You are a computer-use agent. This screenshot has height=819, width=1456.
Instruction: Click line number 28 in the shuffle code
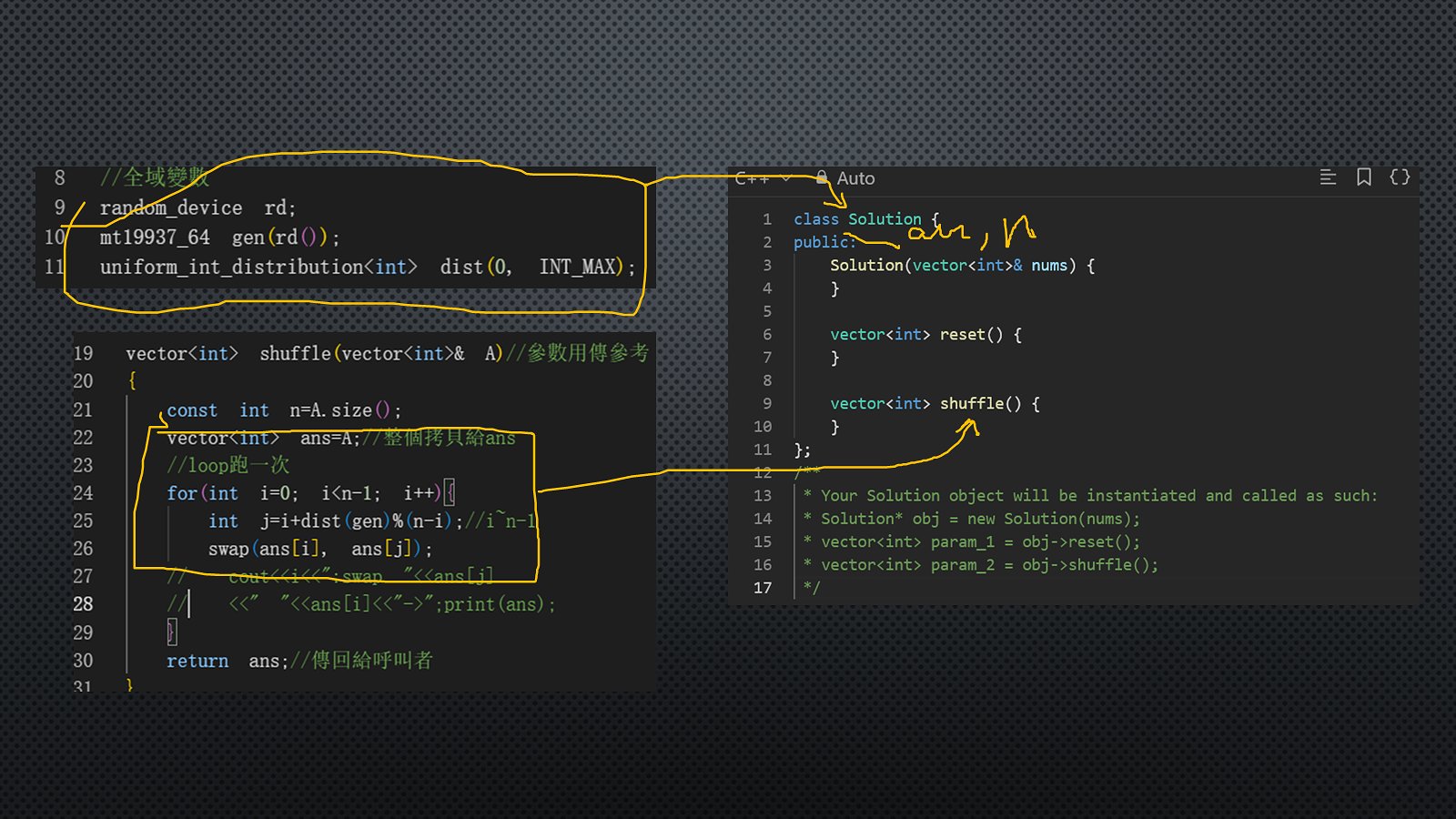(x=83, y=604)
